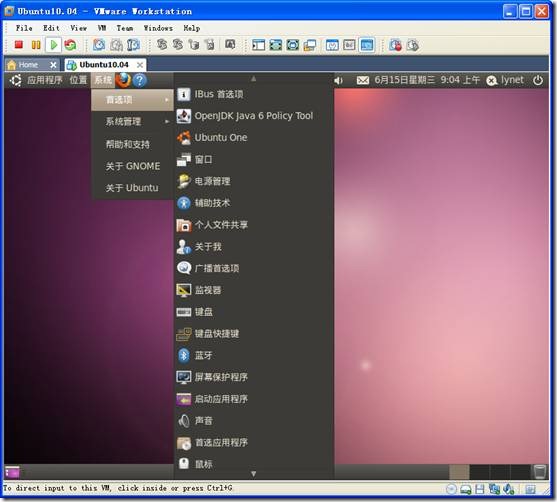Click the volume speaker icon in panel
This screenshot has width=557, height=502.
coord(339,81)
